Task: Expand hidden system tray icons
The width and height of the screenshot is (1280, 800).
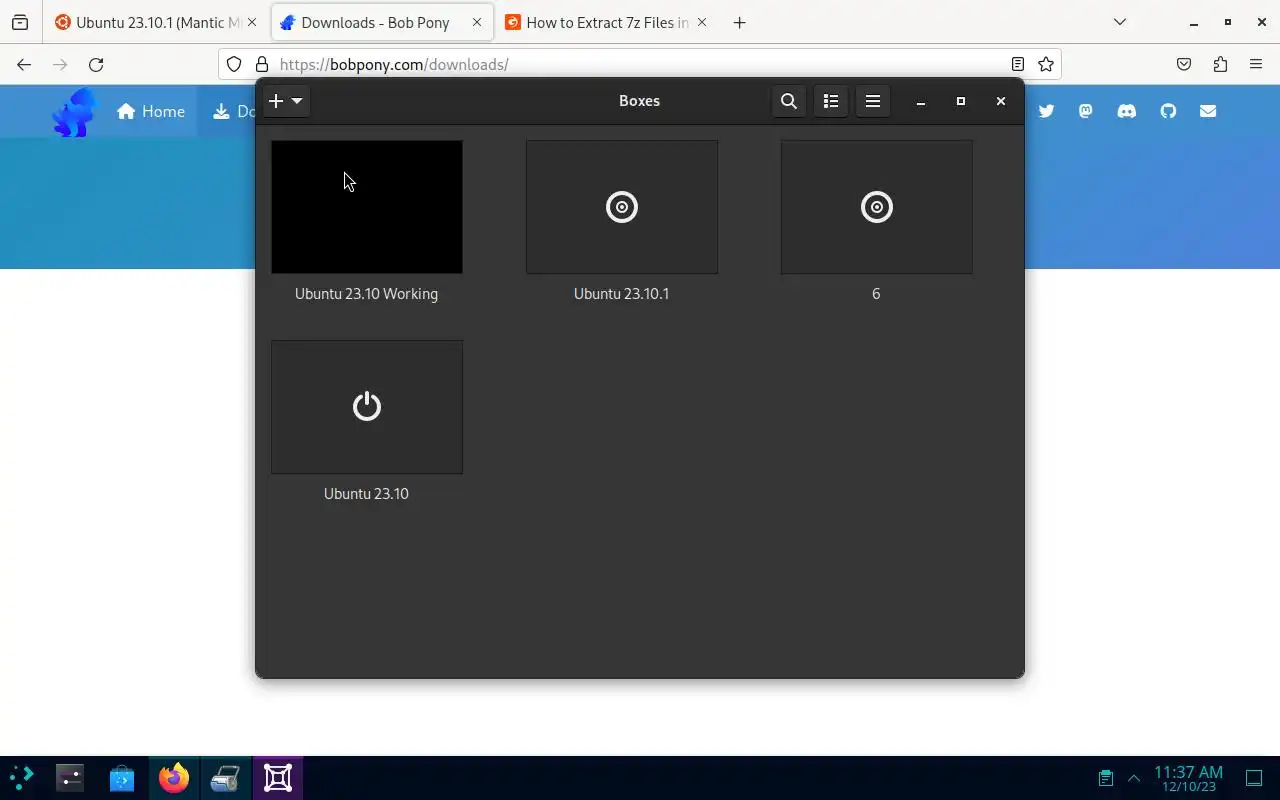Action: pyautogui.click(x=1134, y=778)
